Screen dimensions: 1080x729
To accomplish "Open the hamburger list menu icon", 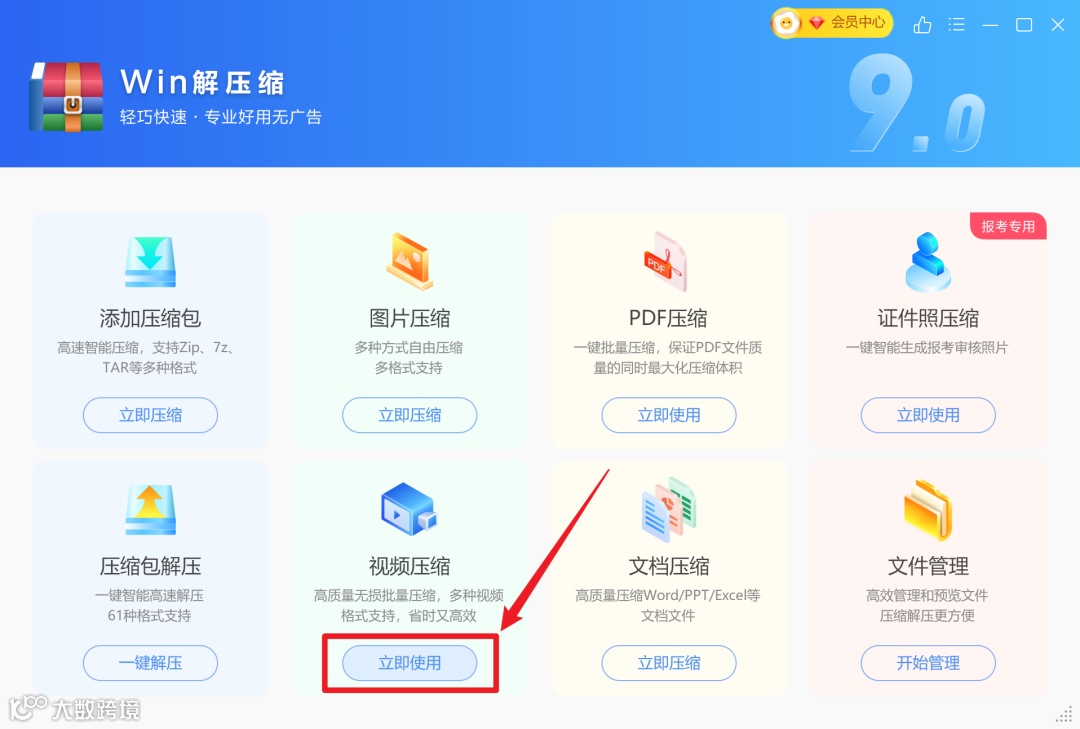I will pyautogui.click(x=956, y=25).
